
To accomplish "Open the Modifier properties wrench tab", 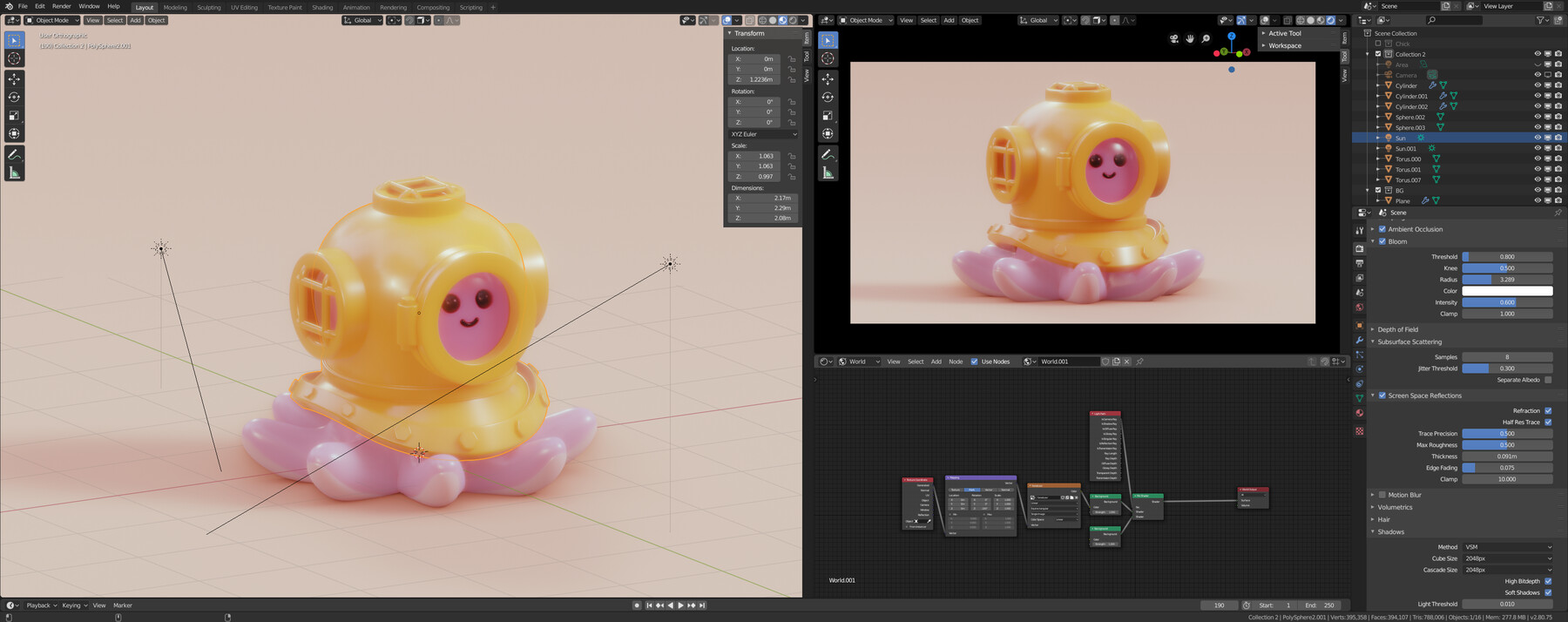I will [1359, 340].
